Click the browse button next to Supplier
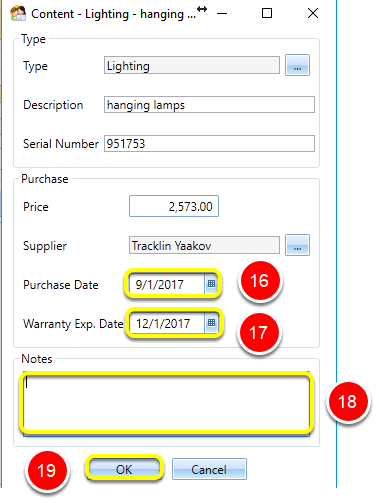The height and width of the screenshot is (504, 379). coord(297,245)
